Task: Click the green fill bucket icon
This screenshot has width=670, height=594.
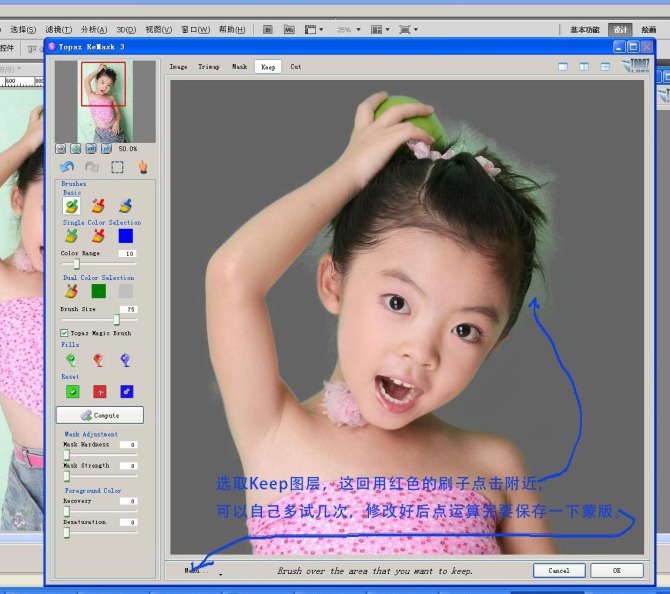Action: [x=71, y=360]
